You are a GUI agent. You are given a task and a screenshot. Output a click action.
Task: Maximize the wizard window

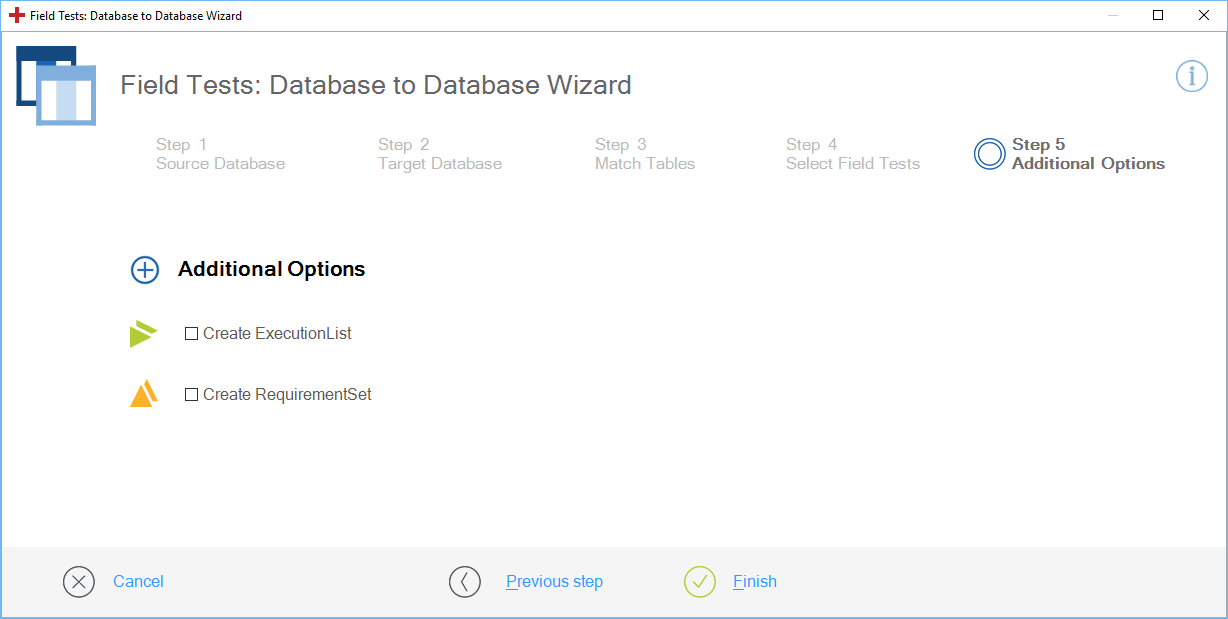tap(1158, 16)
